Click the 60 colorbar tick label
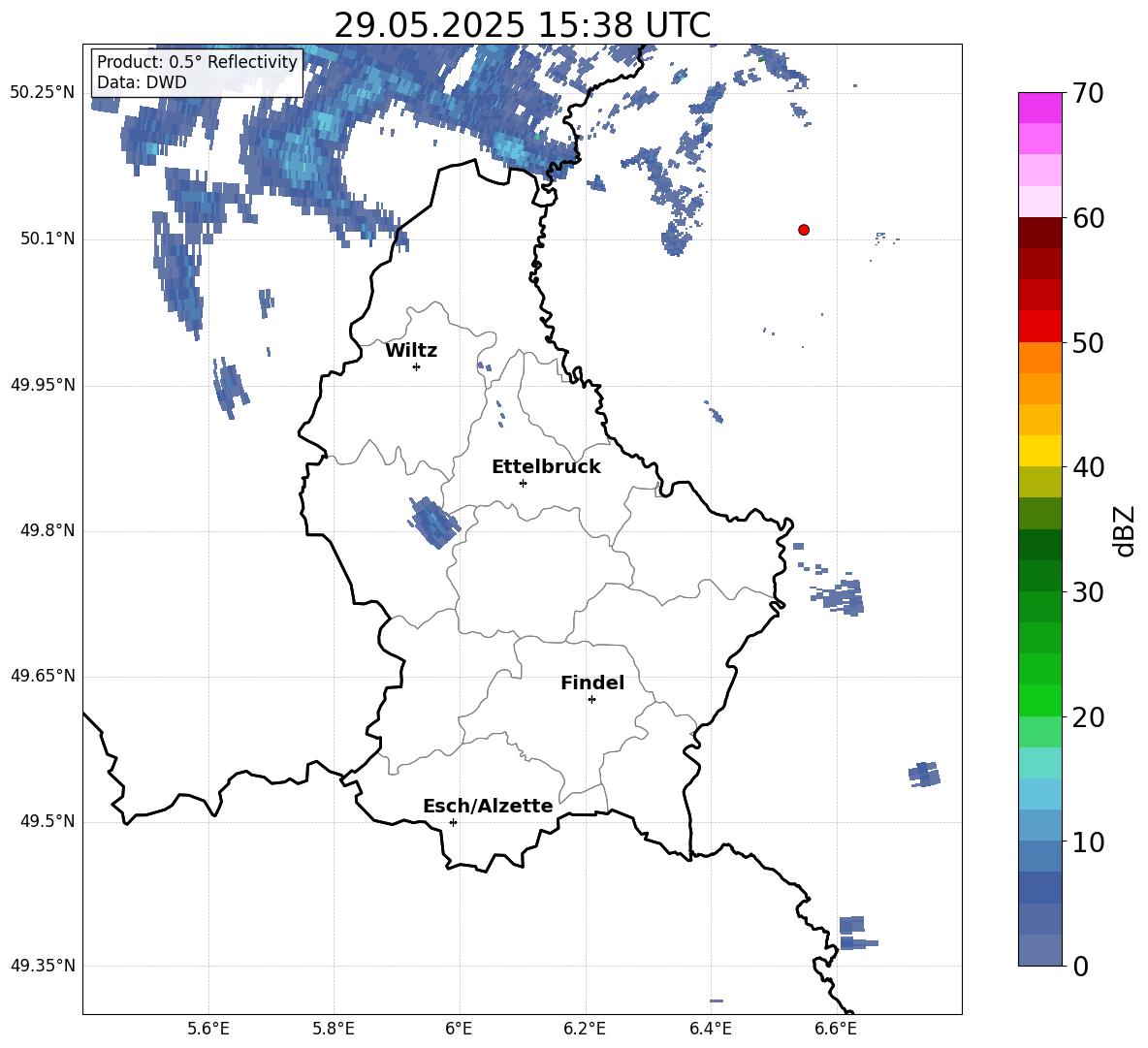The image size is (1148, 1048). point(1088,218)
